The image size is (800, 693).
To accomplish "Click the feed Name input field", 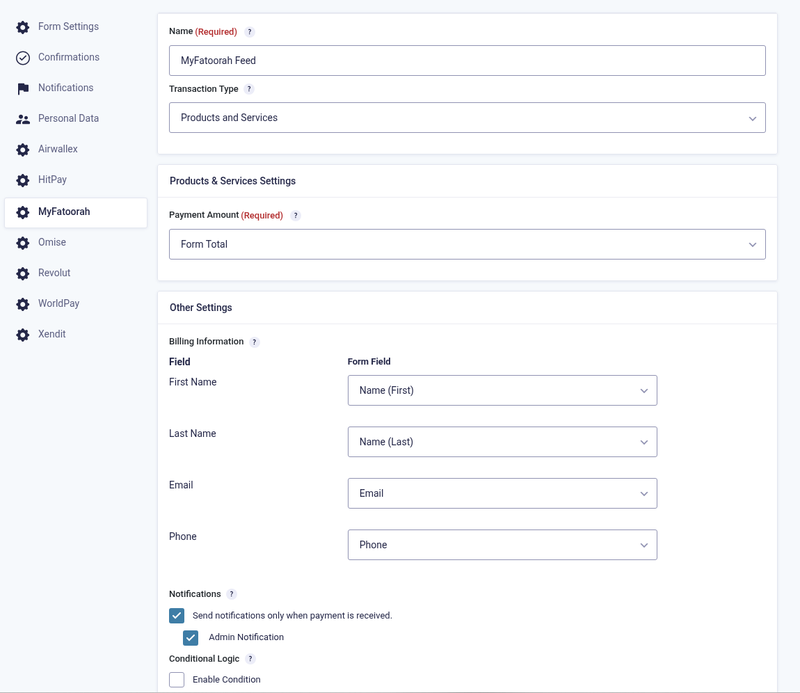I will (467, 60).
